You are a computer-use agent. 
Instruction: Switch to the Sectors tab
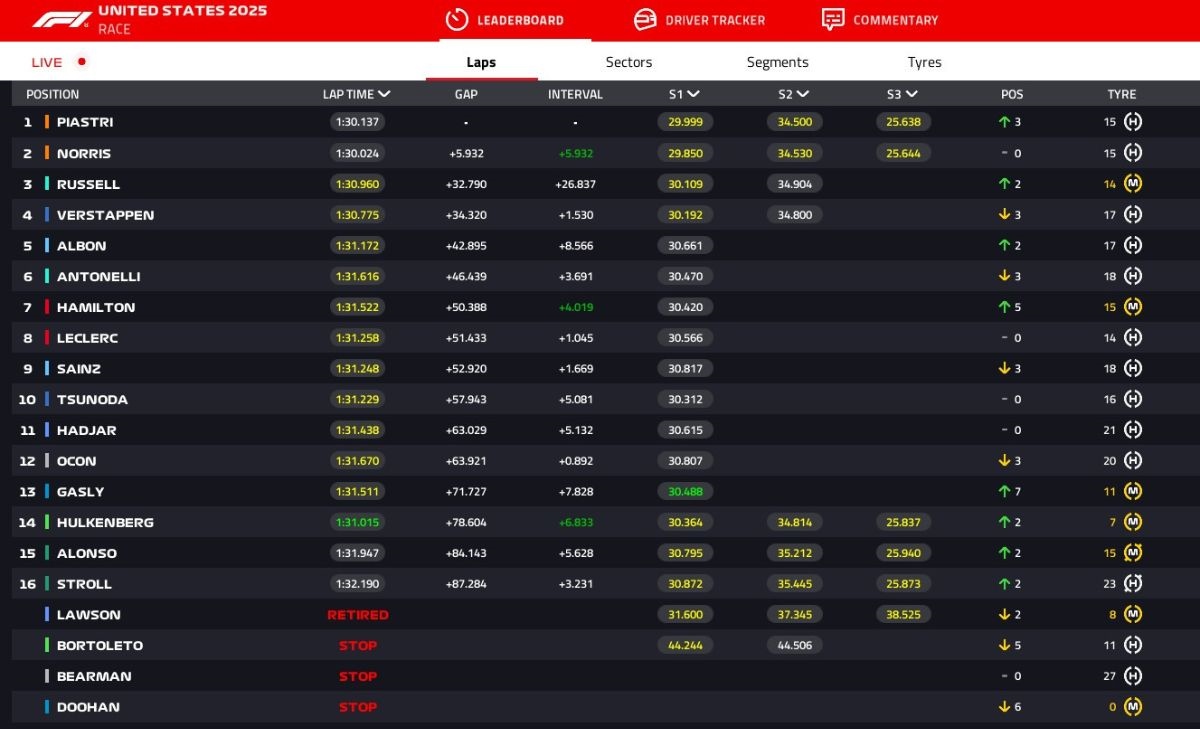629,62
